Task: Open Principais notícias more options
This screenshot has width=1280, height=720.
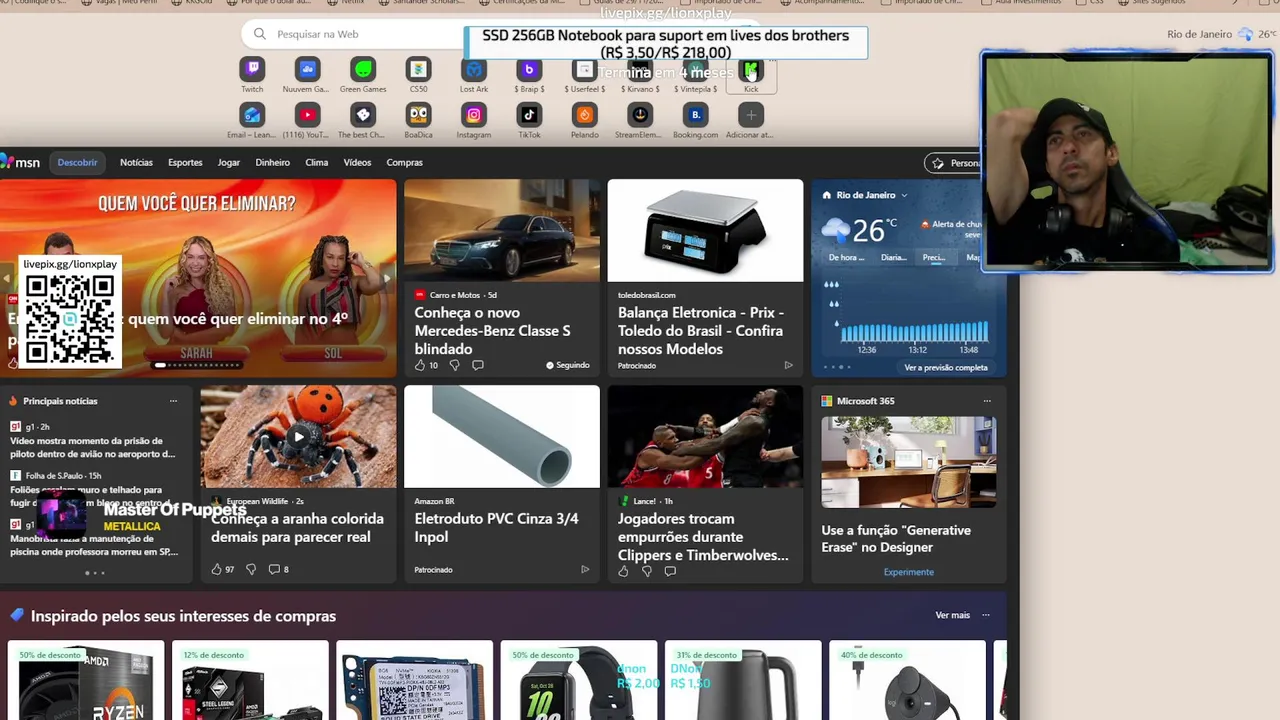Action: (173, 401)
